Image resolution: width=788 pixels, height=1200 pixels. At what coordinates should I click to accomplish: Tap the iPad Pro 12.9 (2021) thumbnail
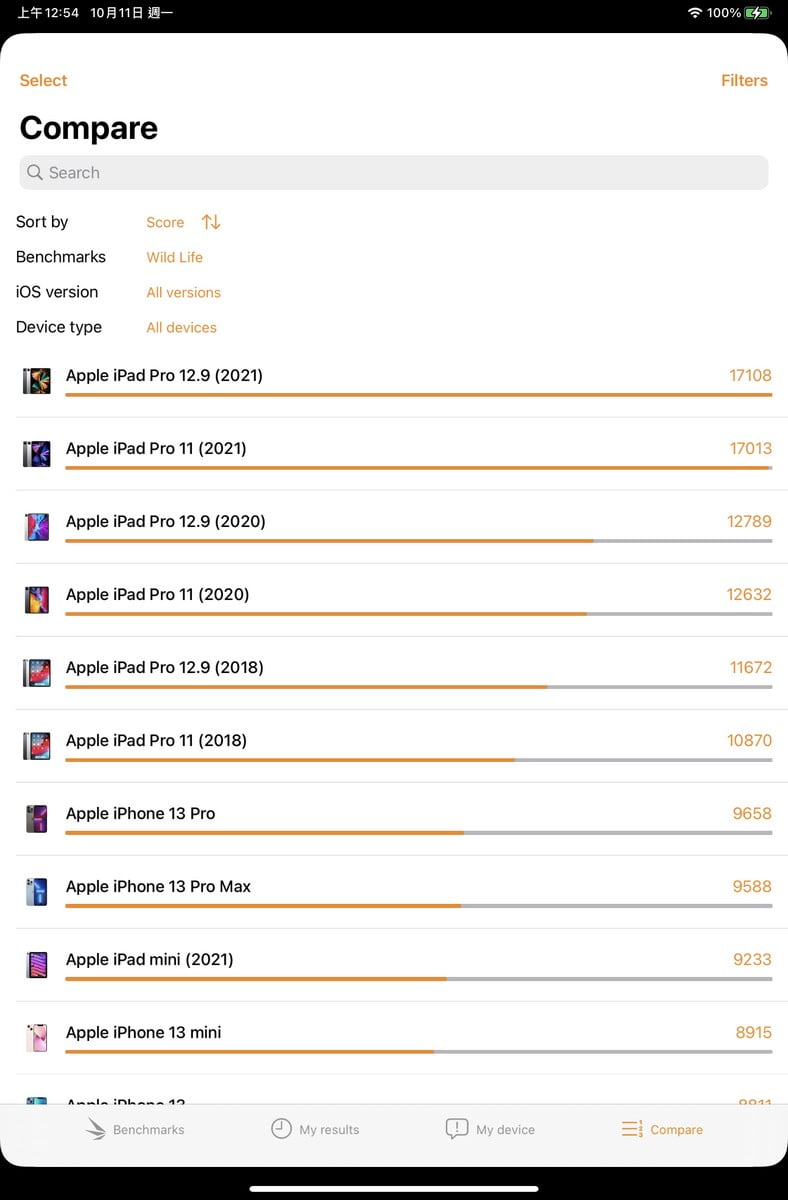37,380
